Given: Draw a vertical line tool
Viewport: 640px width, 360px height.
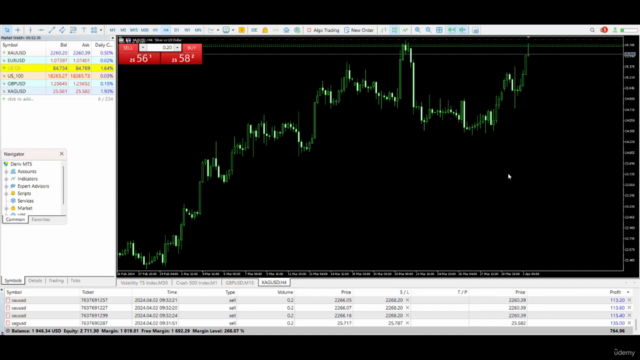Looking at the screenshot, I should 30,30.
